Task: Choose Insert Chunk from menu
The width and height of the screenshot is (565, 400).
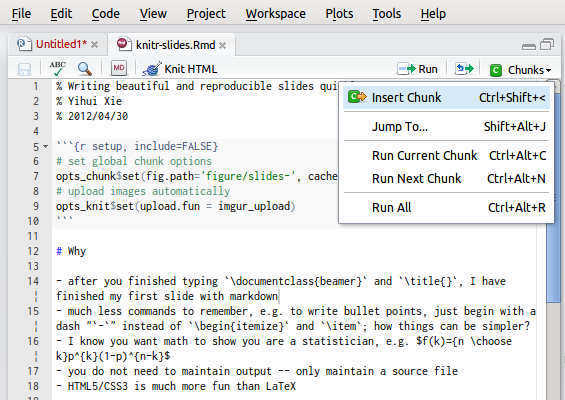Action: [446, 97]
